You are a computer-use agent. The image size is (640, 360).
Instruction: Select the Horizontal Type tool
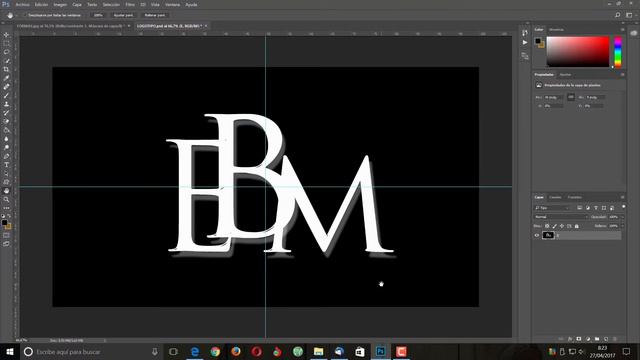(6, 165)
